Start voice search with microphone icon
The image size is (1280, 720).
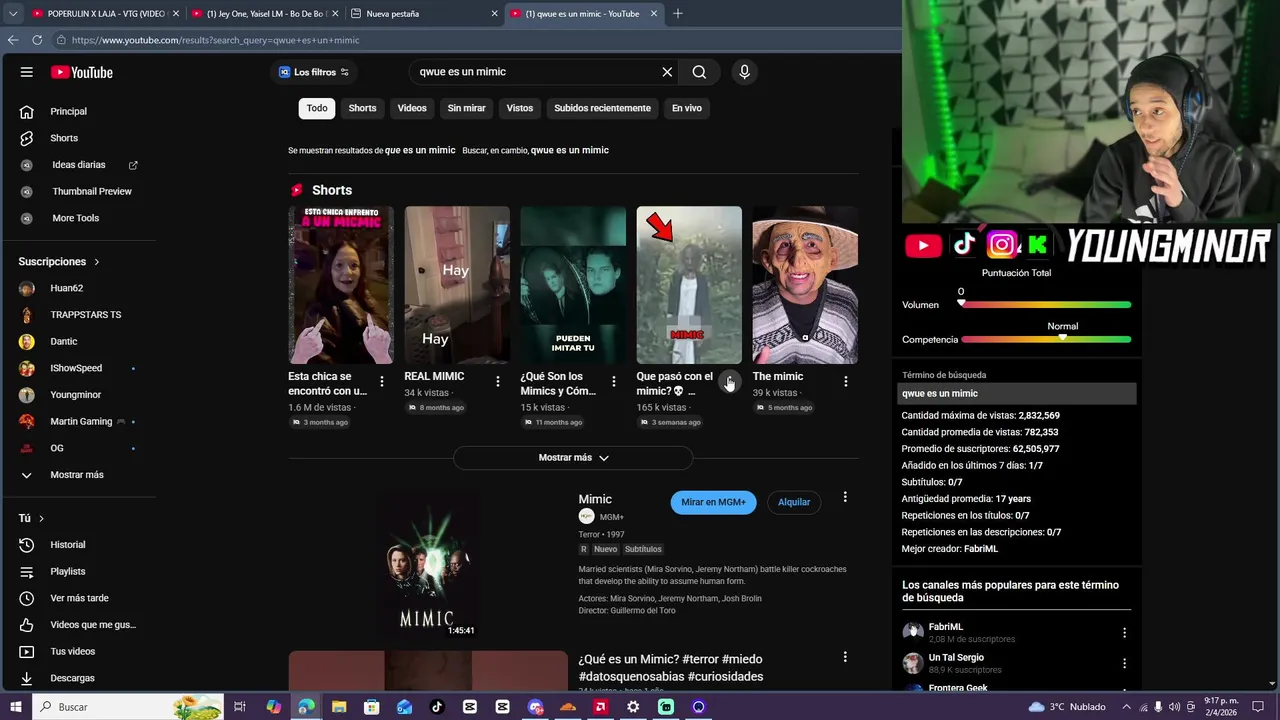pyautogui.click(x=744, y=72)
